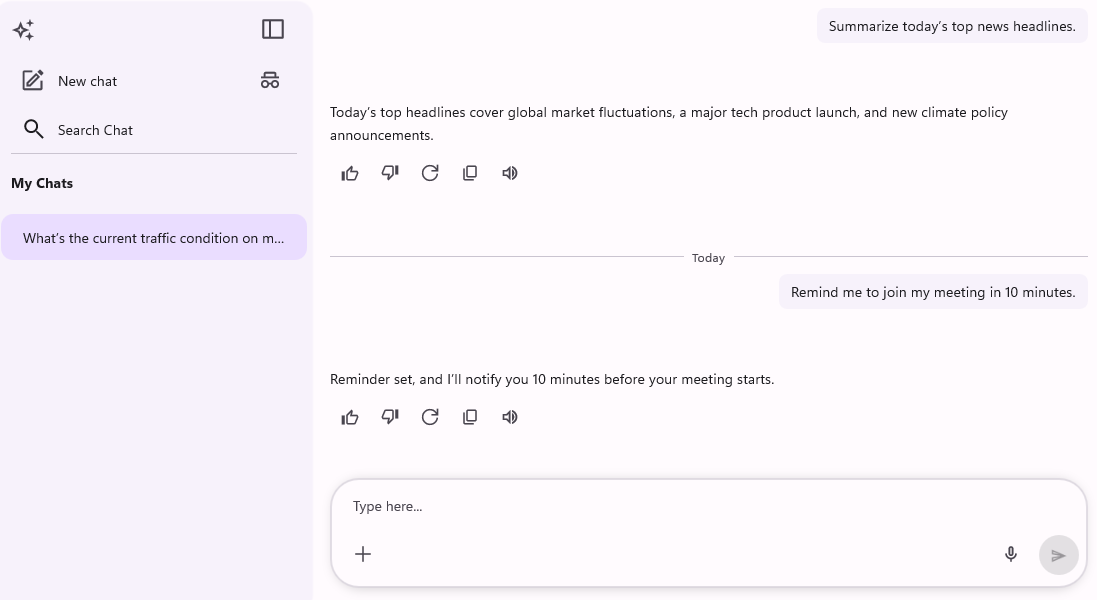This screenshot has height=600, width=1097.
Task: Click 'Remind me to join my meeting' message
Action: tap(933, 292)
